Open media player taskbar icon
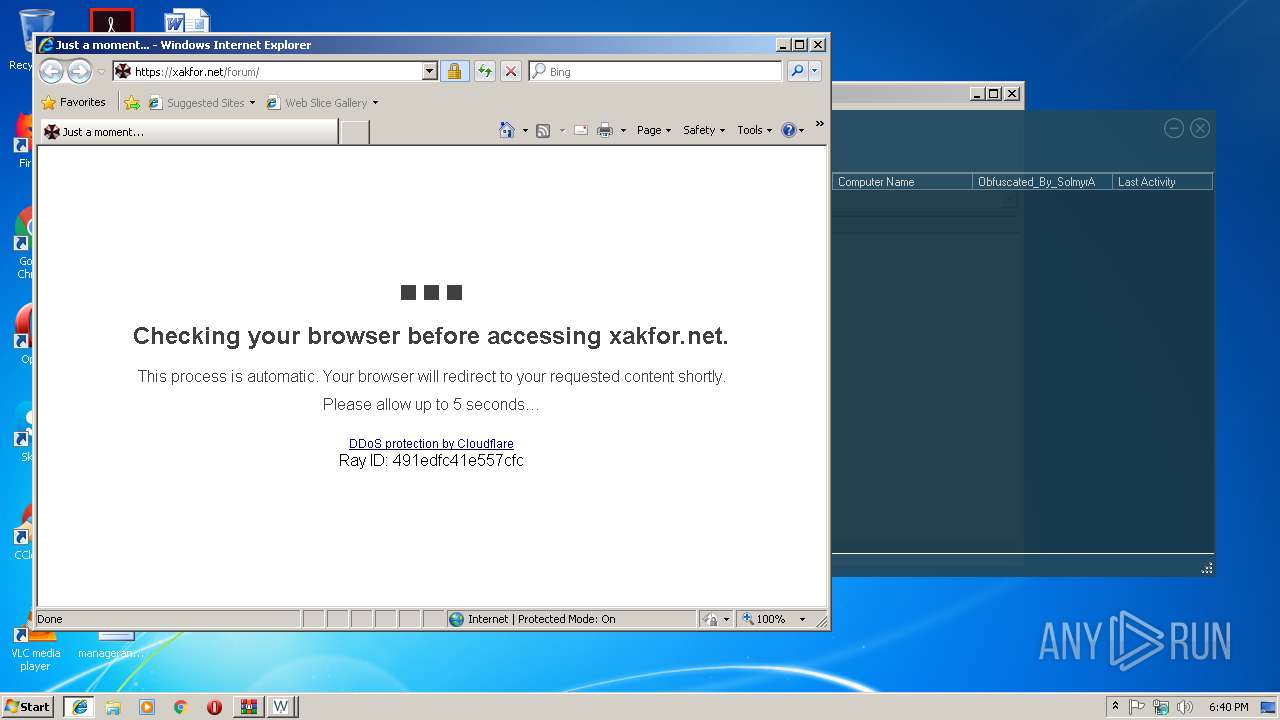Image resolution: width=1280 pixels, height=720 pixels. click(147, 706)
